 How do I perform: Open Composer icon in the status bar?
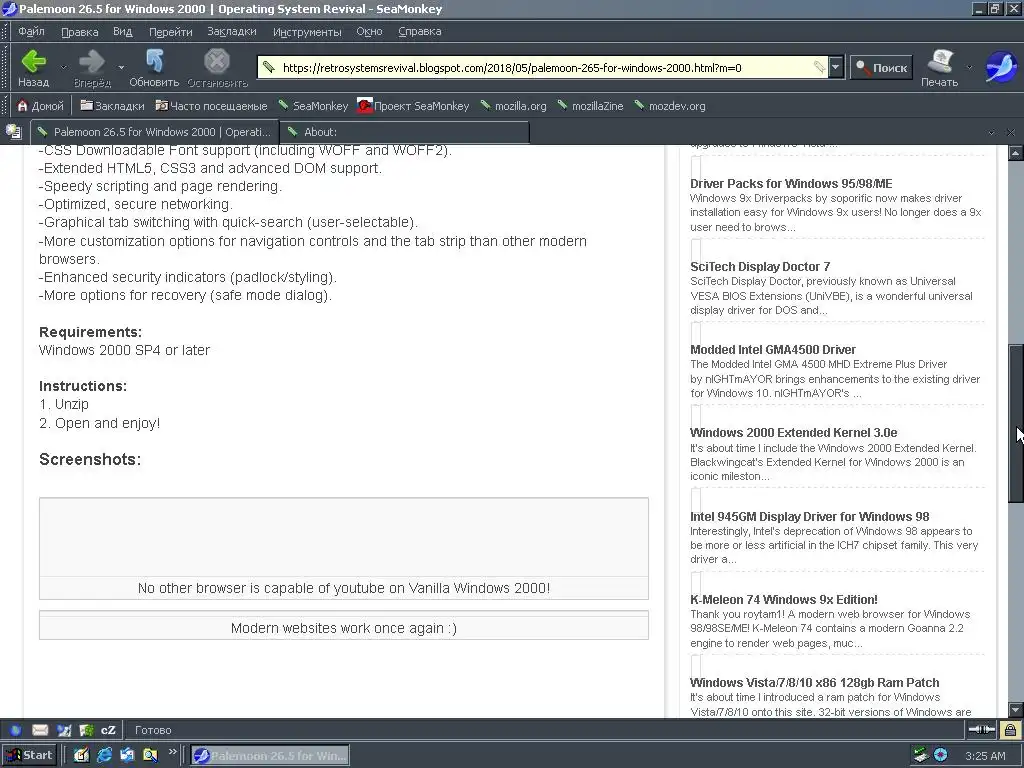pos(63,730)
